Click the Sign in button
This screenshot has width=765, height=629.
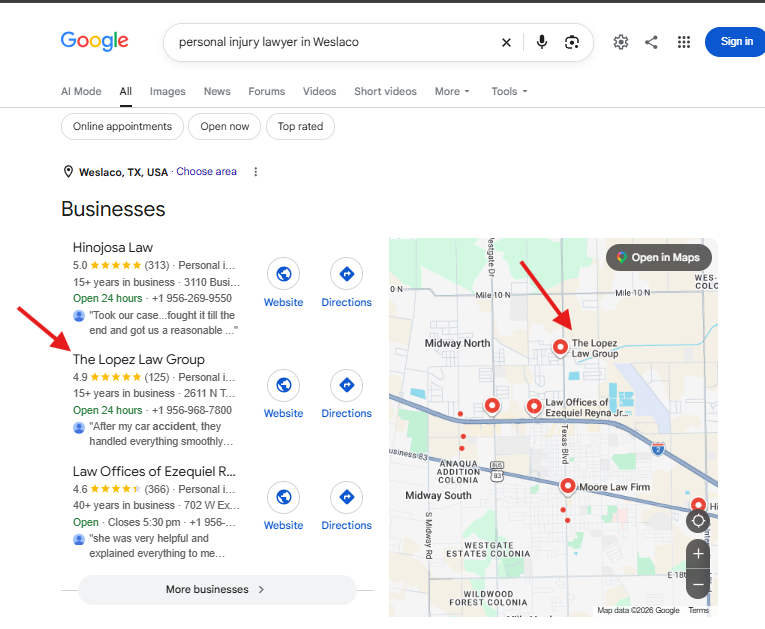click(x=736, y=42)
